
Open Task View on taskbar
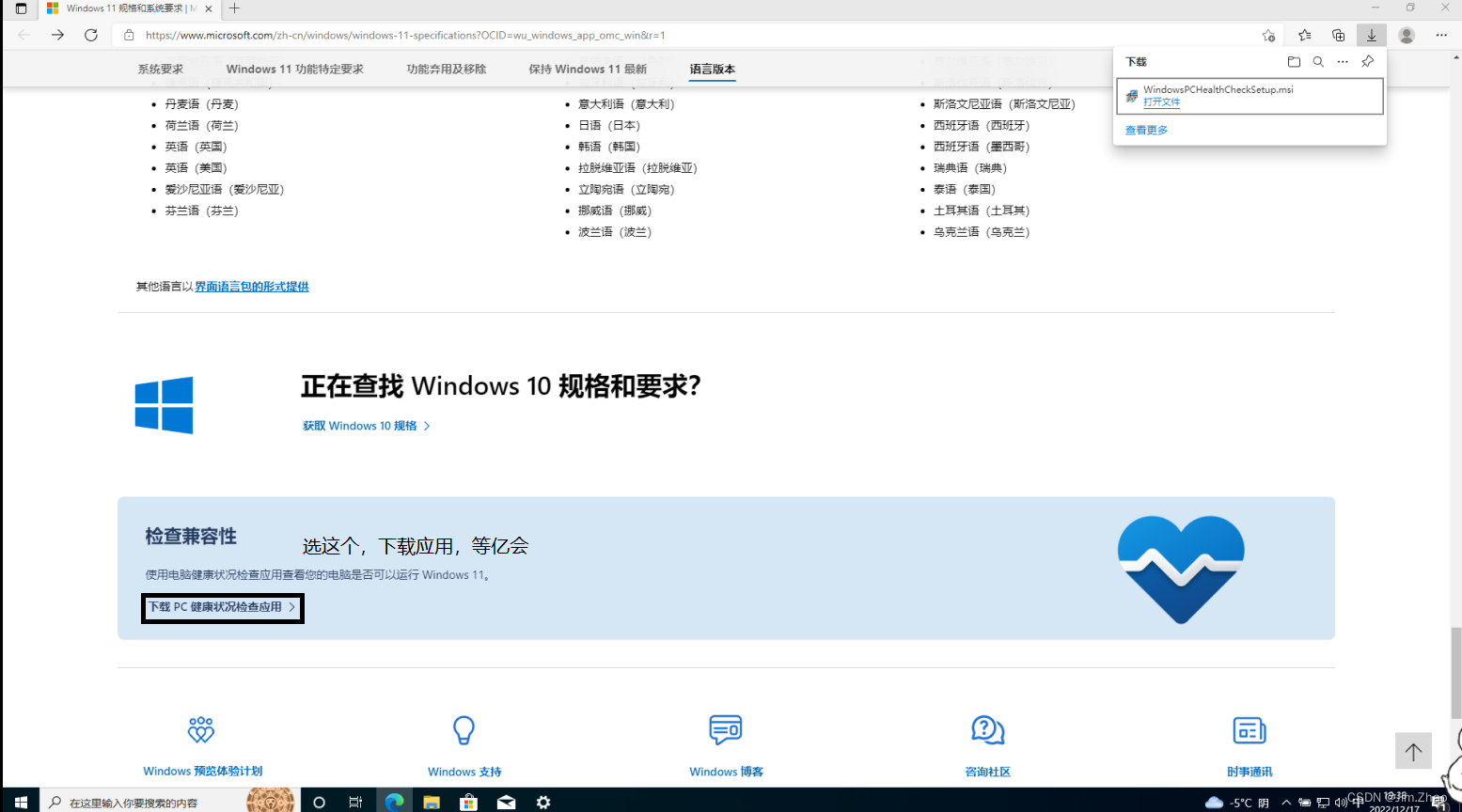click(355, 802)
